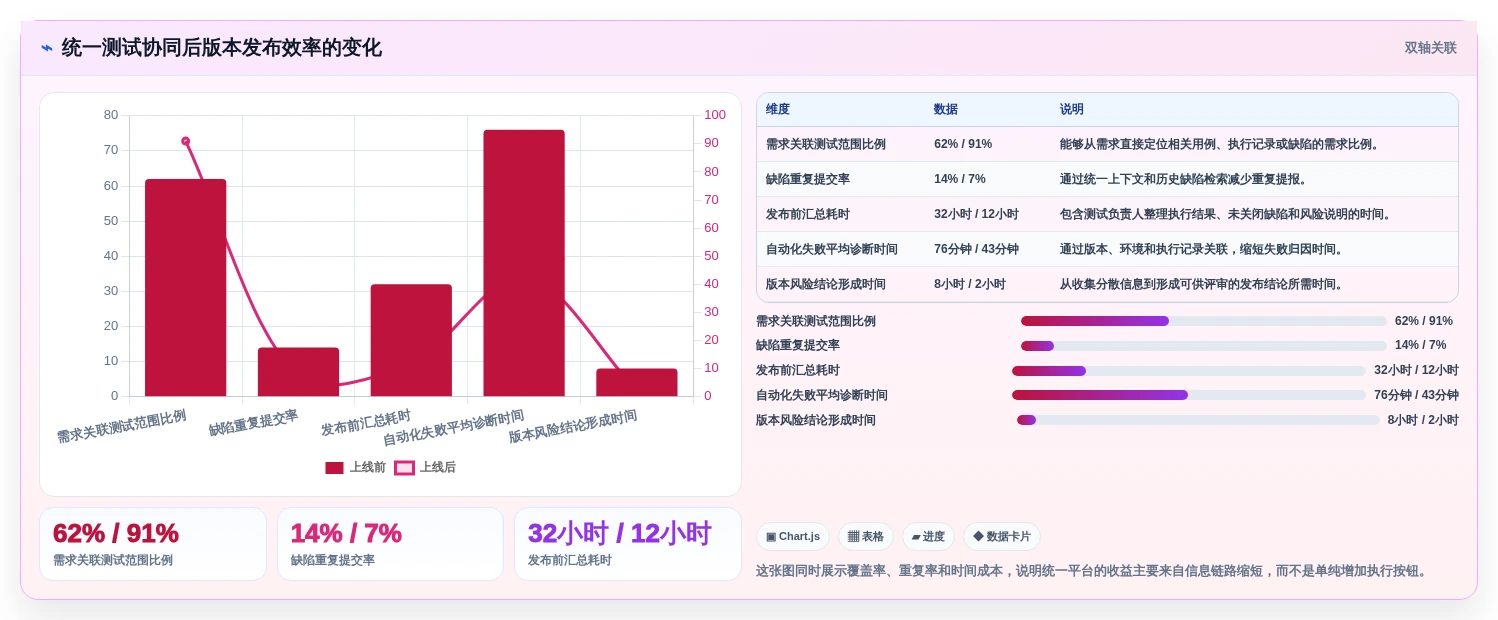Click table value 8小时 / 2小时
1498x620 pixels.
click(x=970, y=284)
